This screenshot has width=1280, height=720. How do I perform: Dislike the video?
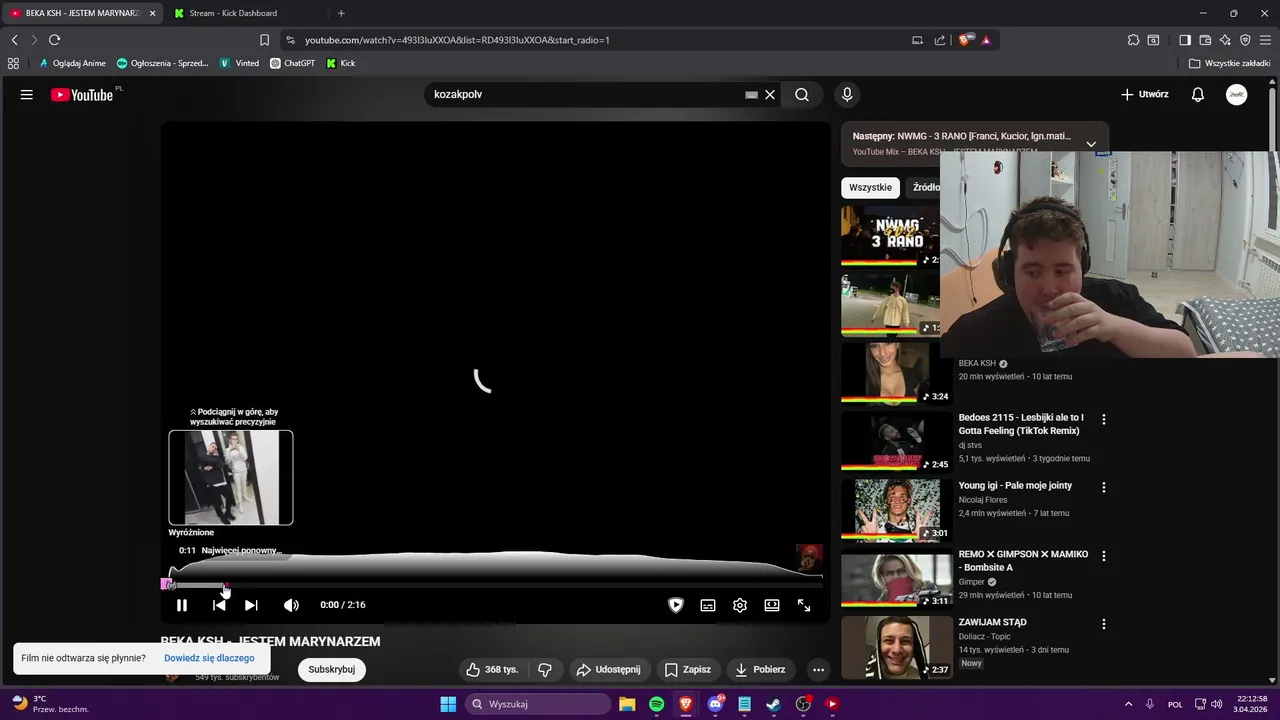[545, 670]
